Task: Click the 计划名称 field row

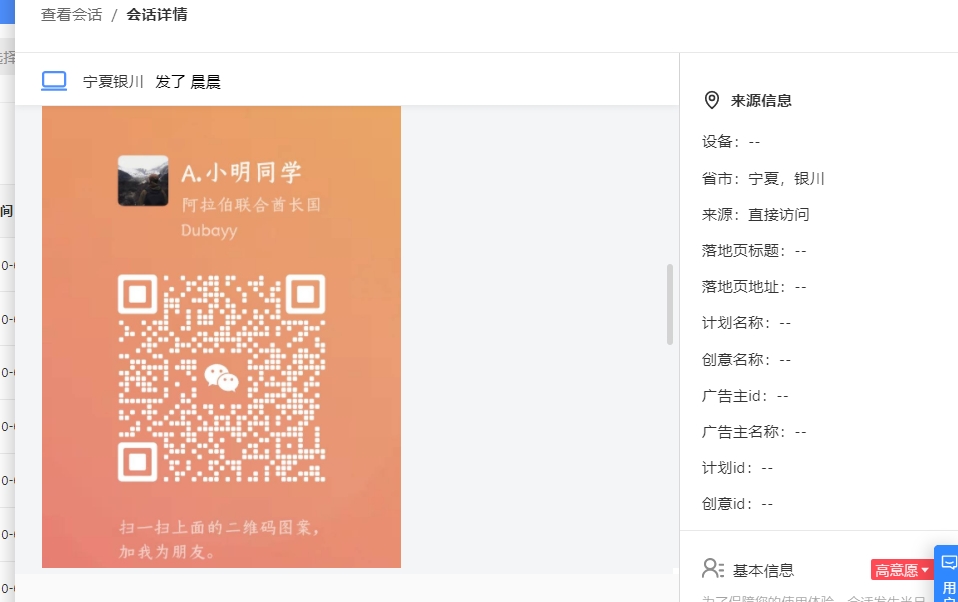Action: 747,323
